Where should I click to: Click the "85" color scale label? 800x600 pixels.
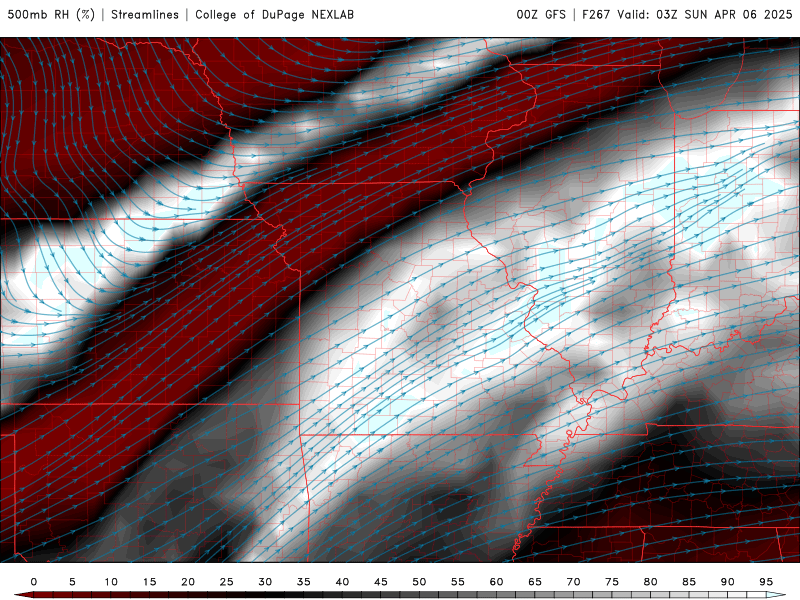(689, 582)
